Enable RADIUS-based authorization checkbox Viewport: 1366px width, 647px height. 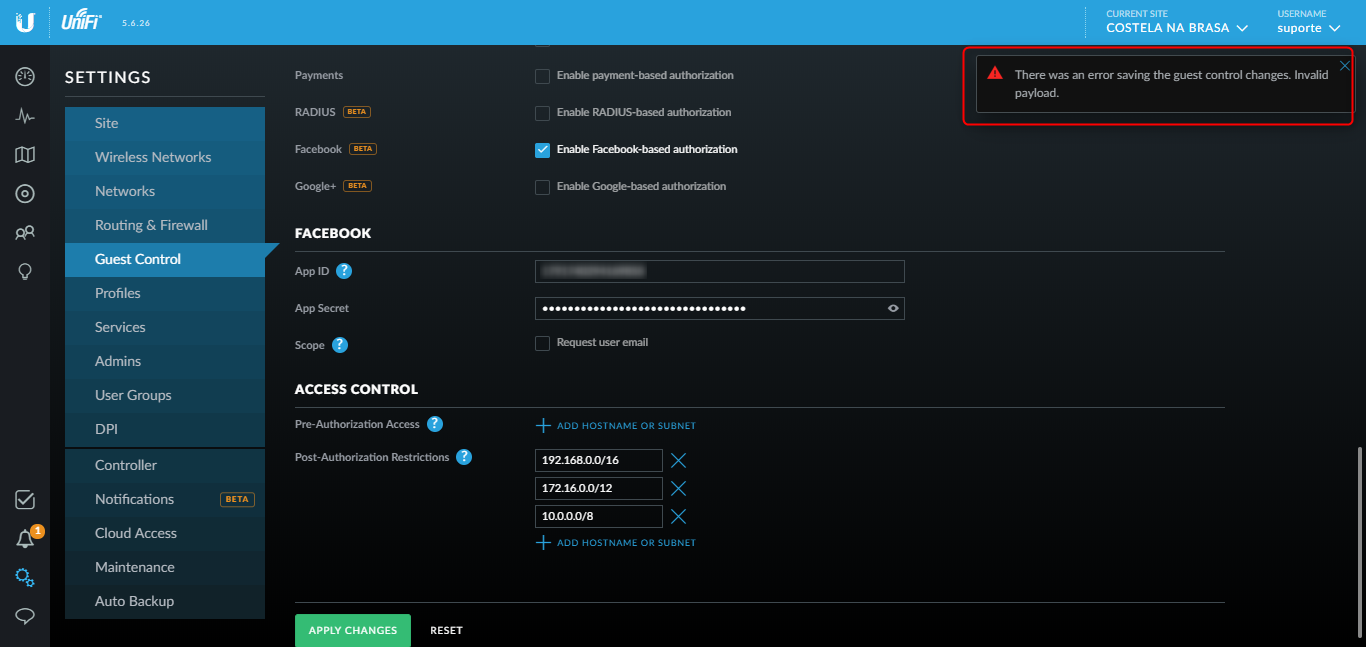tap(542, 113)
